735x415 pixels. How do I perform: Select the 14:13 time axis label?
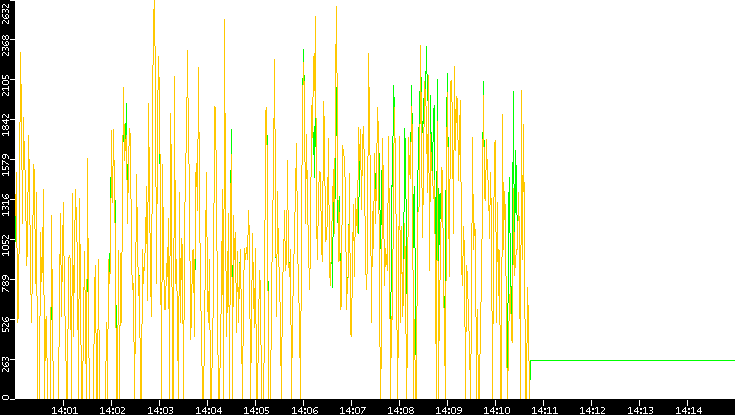(x=640, y=410)
